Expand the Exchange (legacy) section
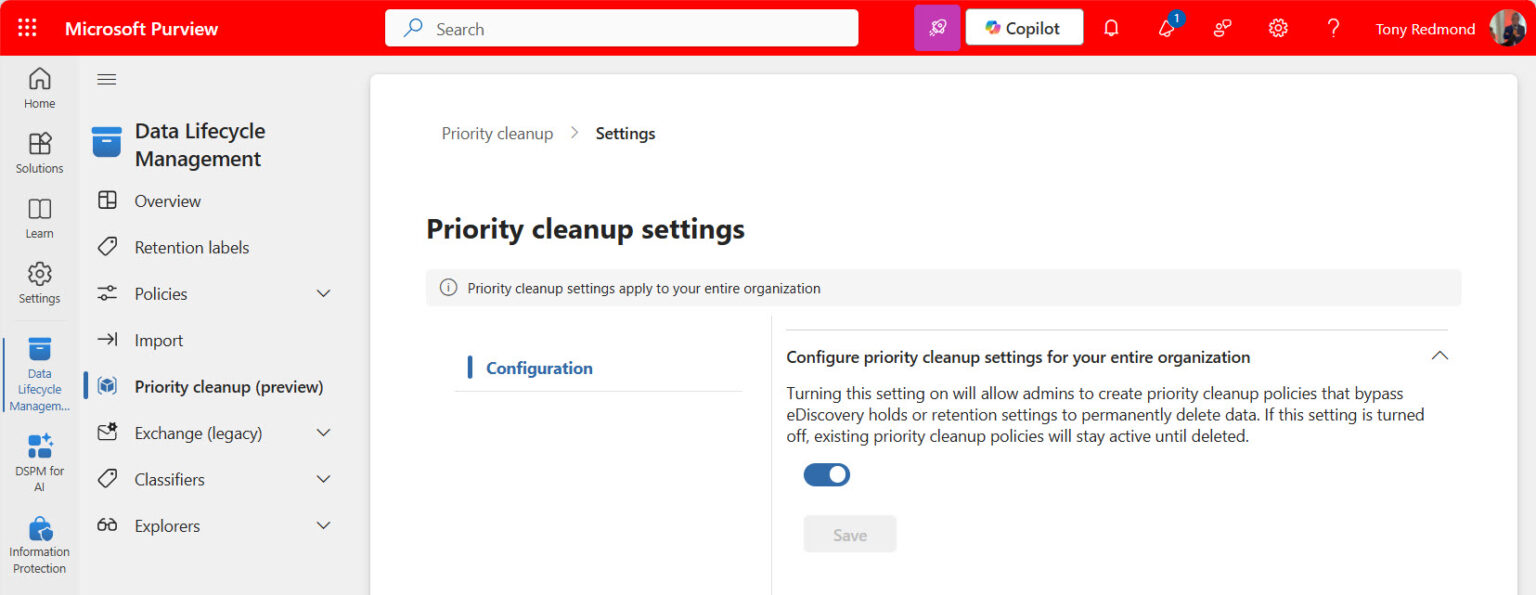Screen dimensions: 1536x595 click(x=322, y=432)
